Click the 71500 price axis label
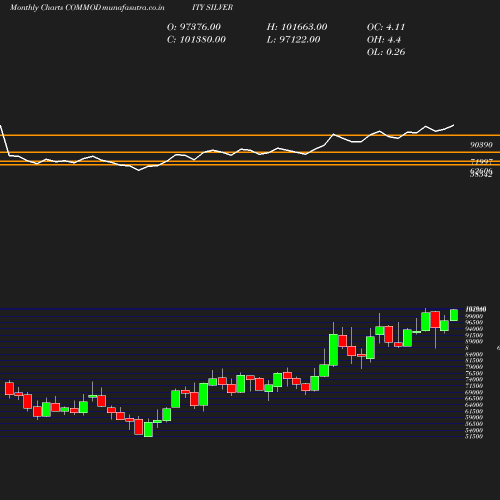Viewport: 500px width, 500px height. point(474,386)
